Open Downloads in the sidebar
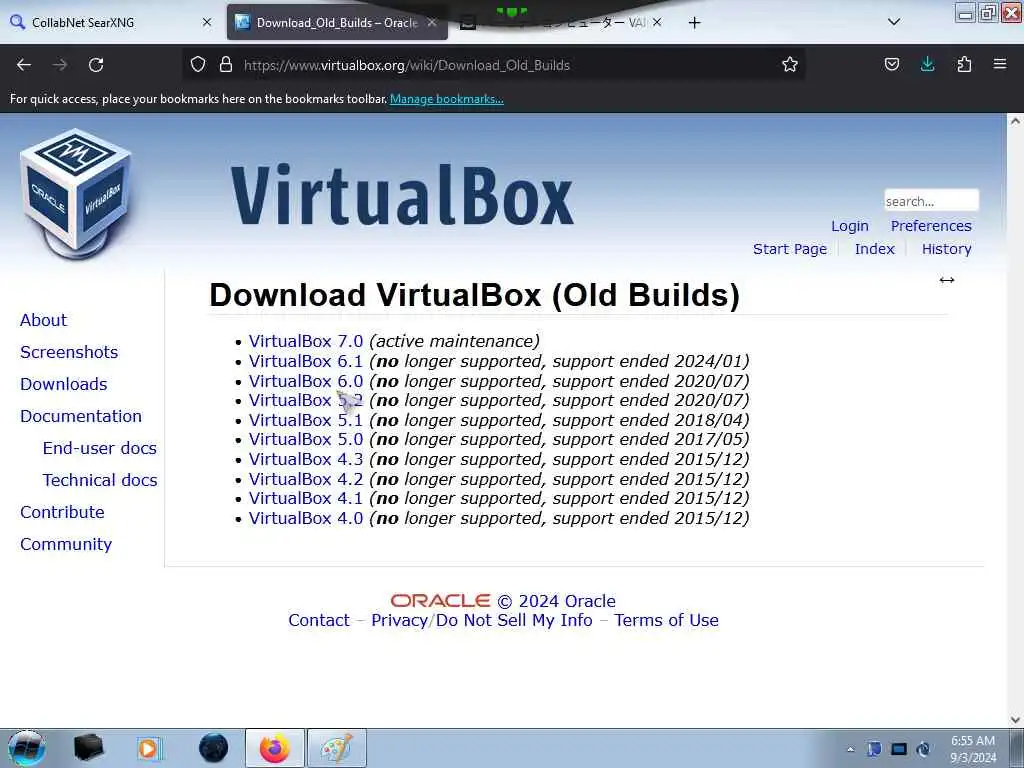1024x768 pixels. [x=63, y=384]
